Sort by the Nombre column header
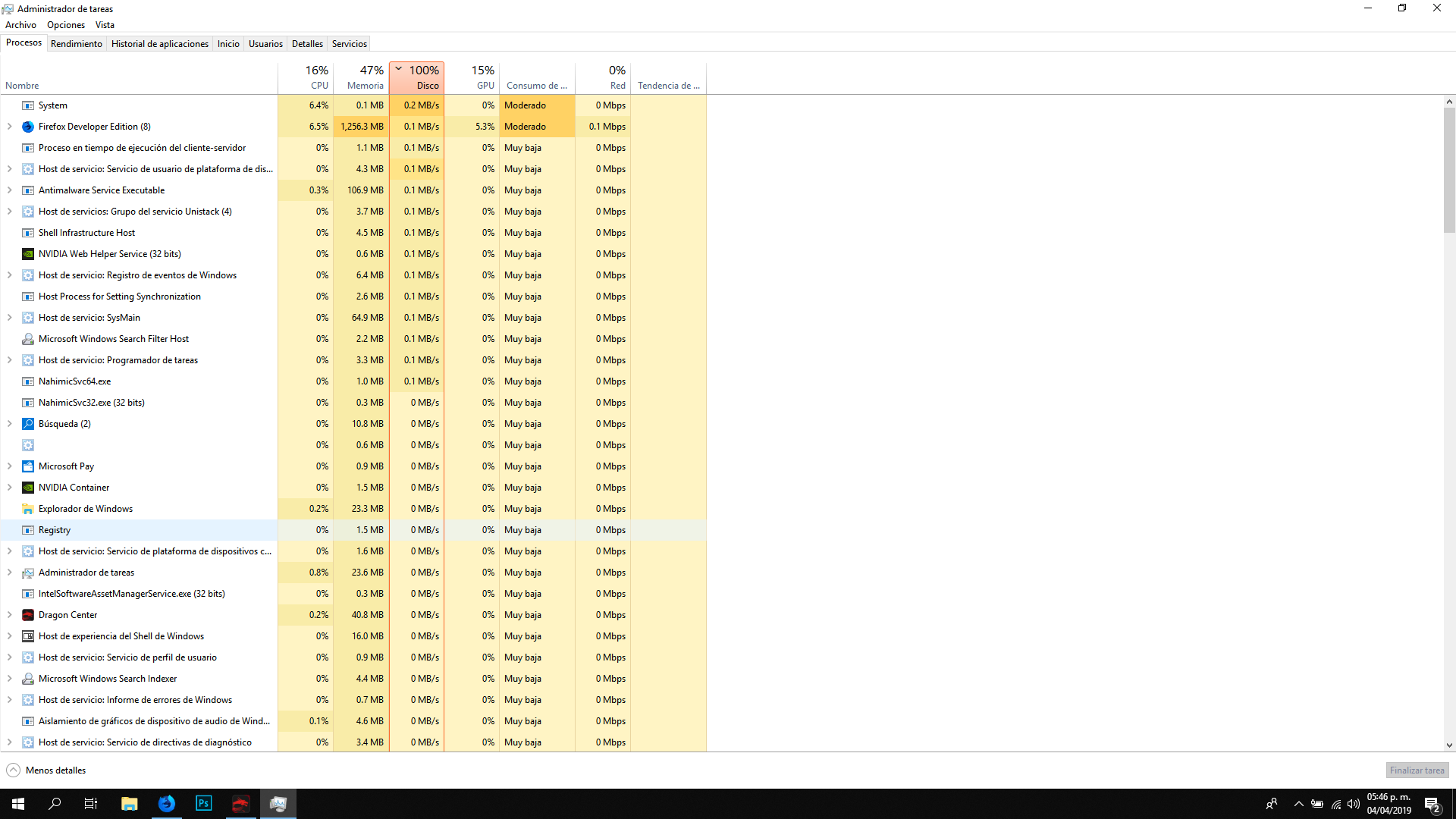This screenshot has width=1456, height=819. [x=140, y=78]
